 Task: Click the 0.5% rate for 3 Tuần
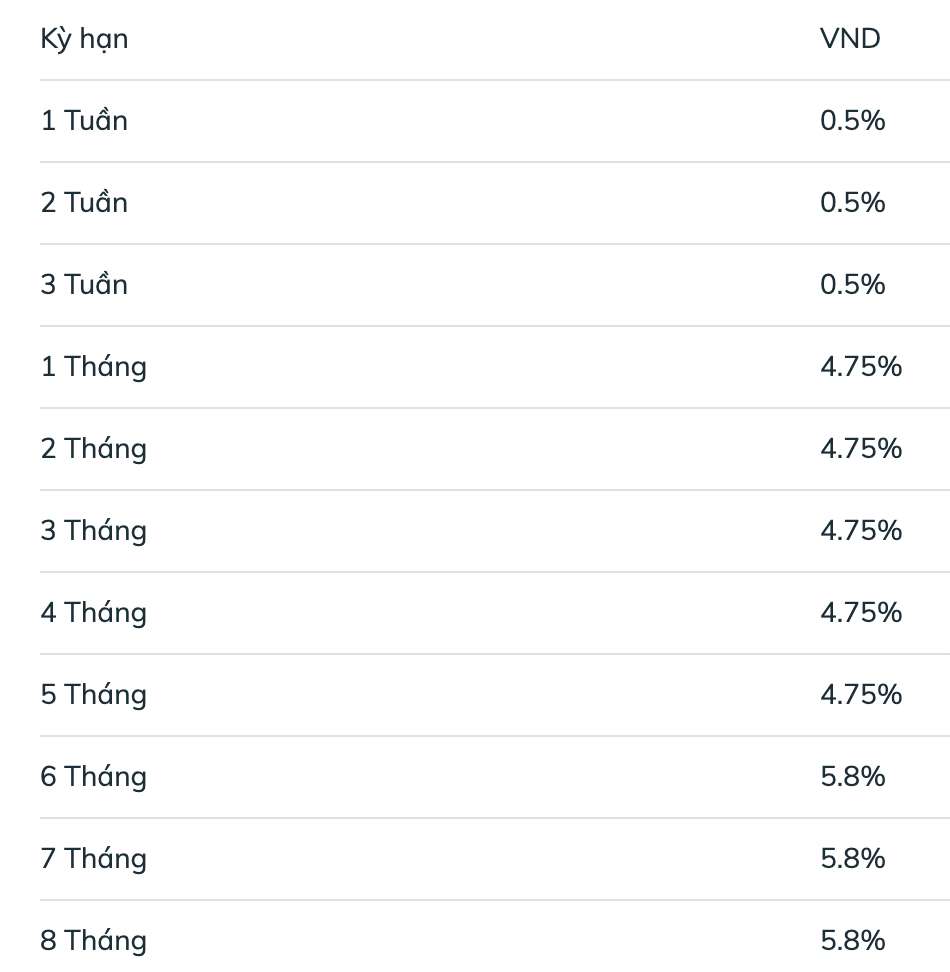click(852, 285)
